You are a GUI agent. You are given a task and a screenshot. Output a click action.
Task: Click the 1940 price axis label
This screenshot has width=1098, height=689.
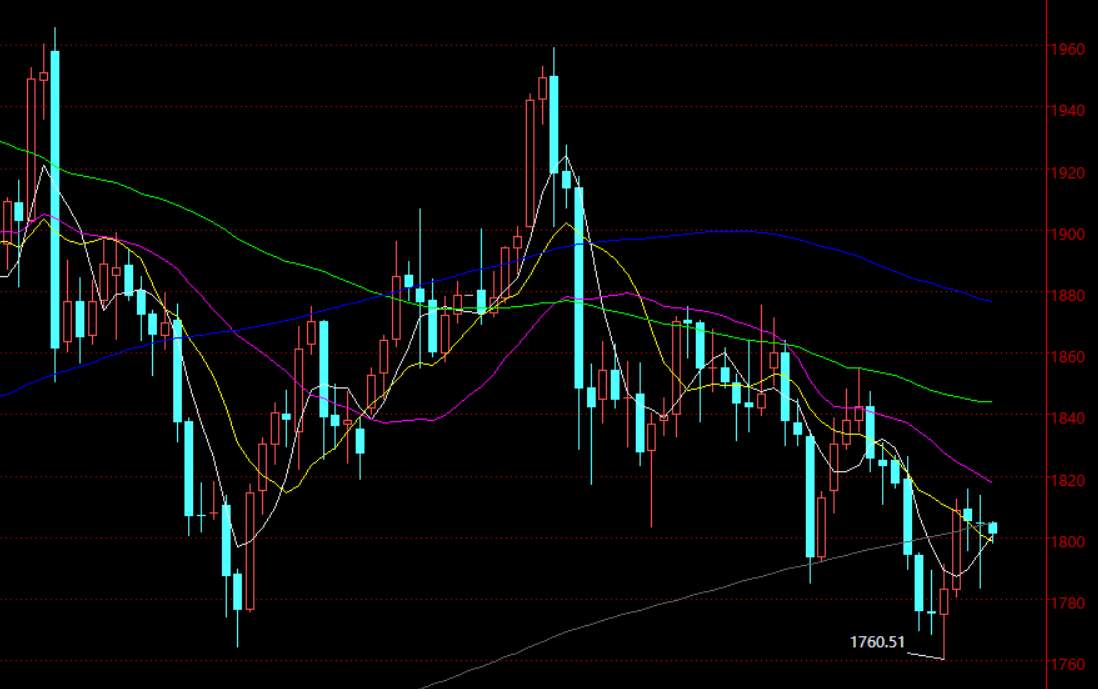coord(1068,110)
